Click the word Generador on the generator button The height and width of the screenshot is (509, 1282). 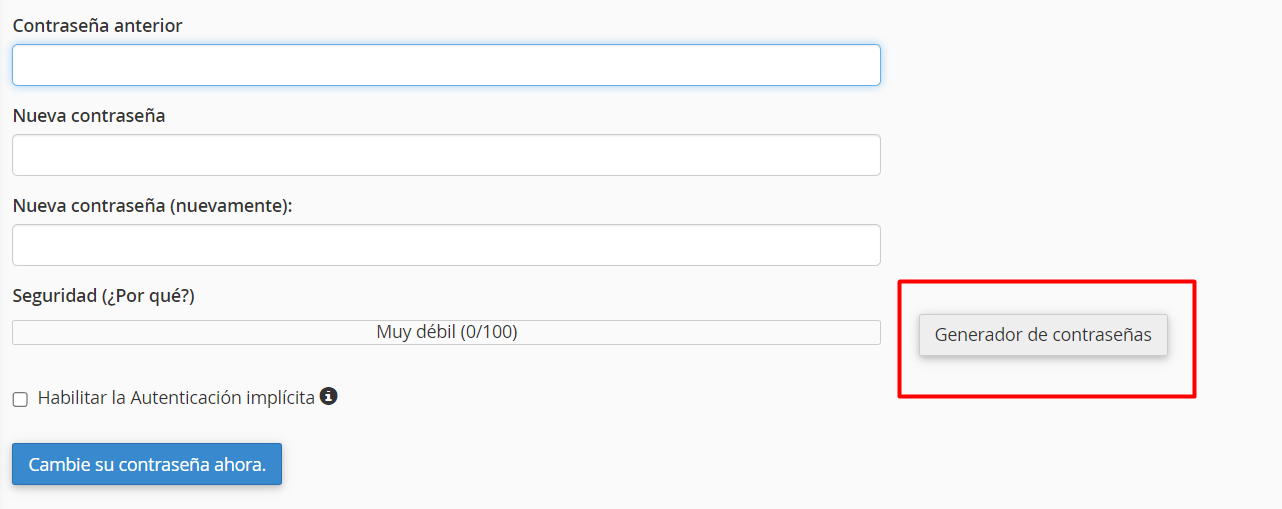tap(978, 335)
